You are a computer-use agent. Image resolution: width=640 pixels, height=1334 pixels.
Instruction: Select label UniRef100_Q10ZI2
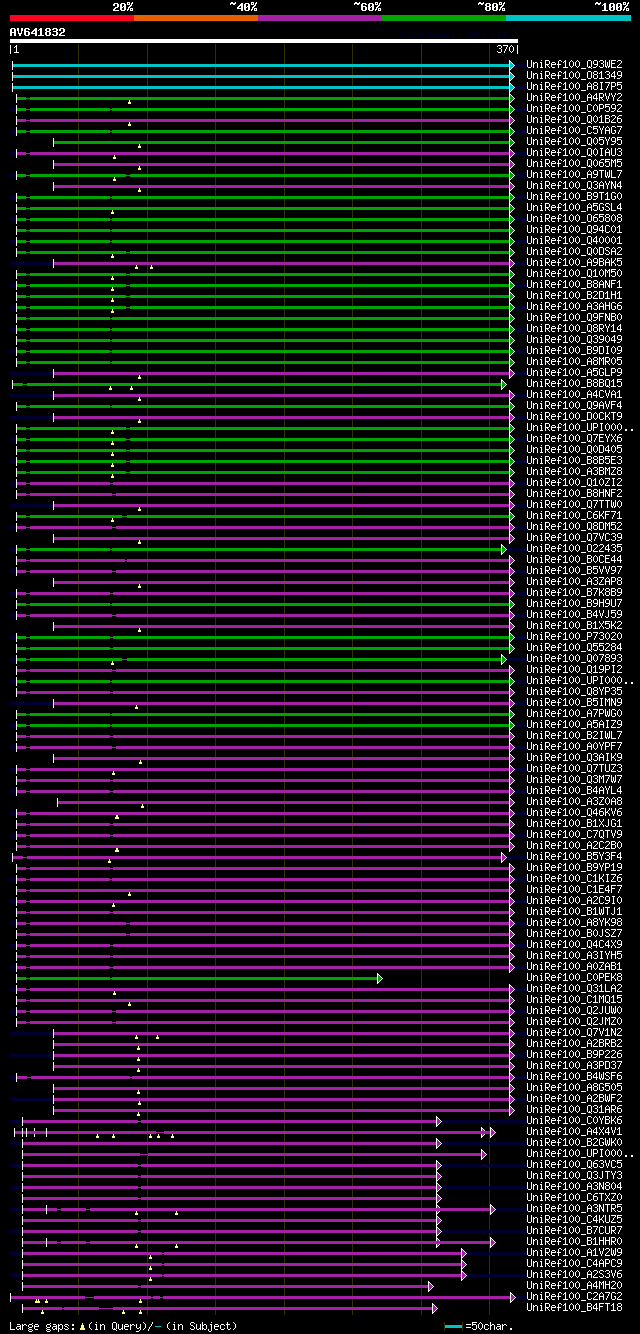(x=574, y=483)
